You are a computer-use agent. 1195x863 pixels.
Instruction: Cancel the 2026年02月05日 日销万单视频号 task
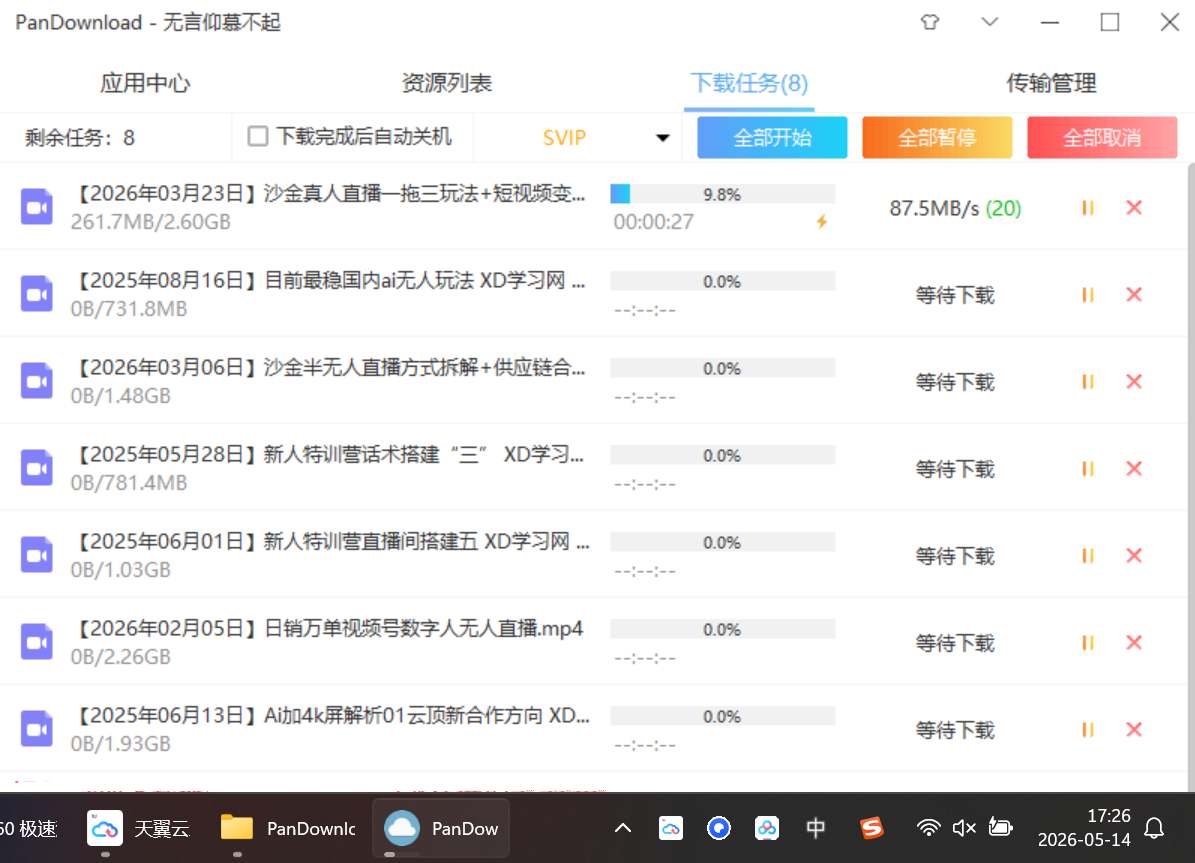[x=1134, y=643]
